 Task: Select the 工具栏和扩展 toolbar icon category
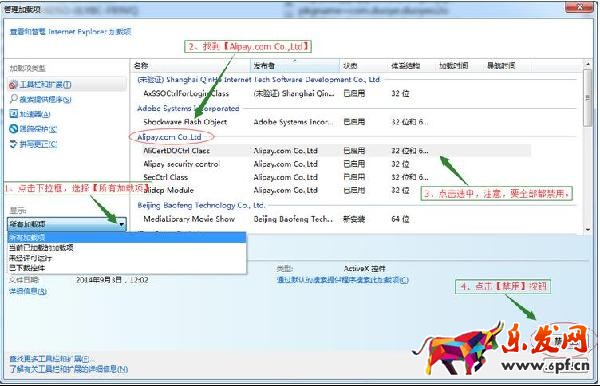pos(14,85)
